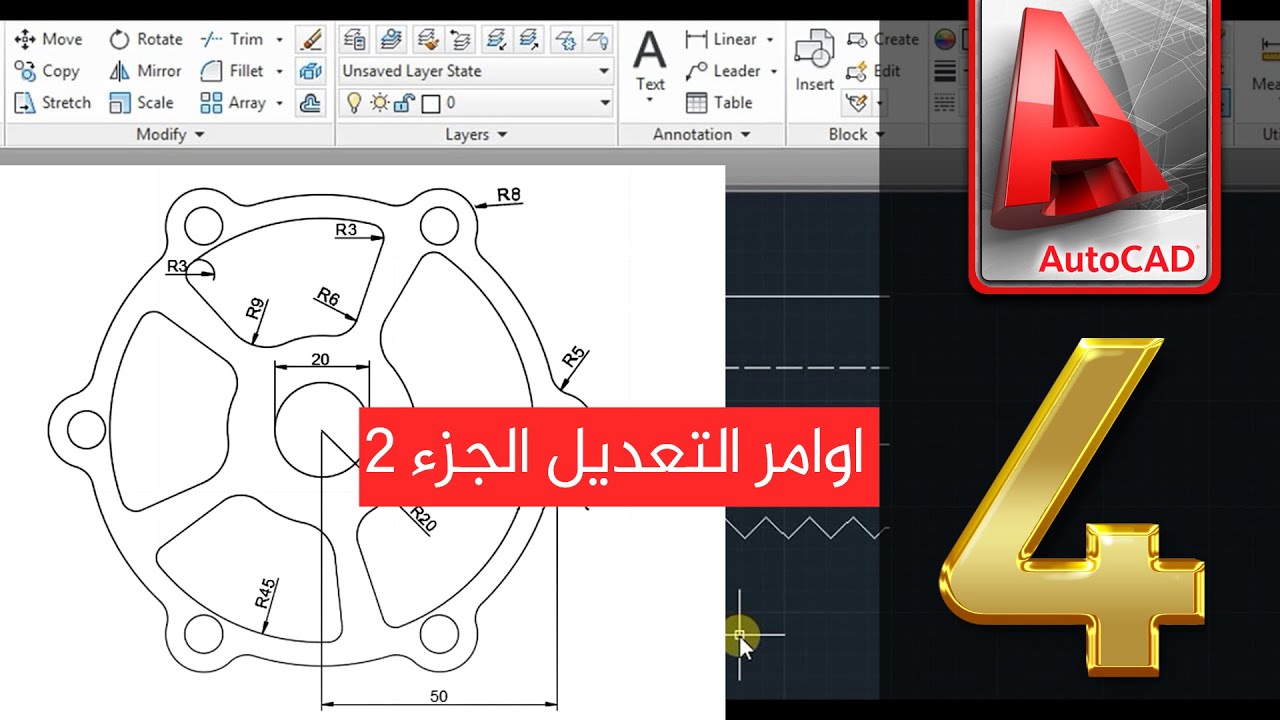Click the object color wheel icon

click(x=944, y=39)
